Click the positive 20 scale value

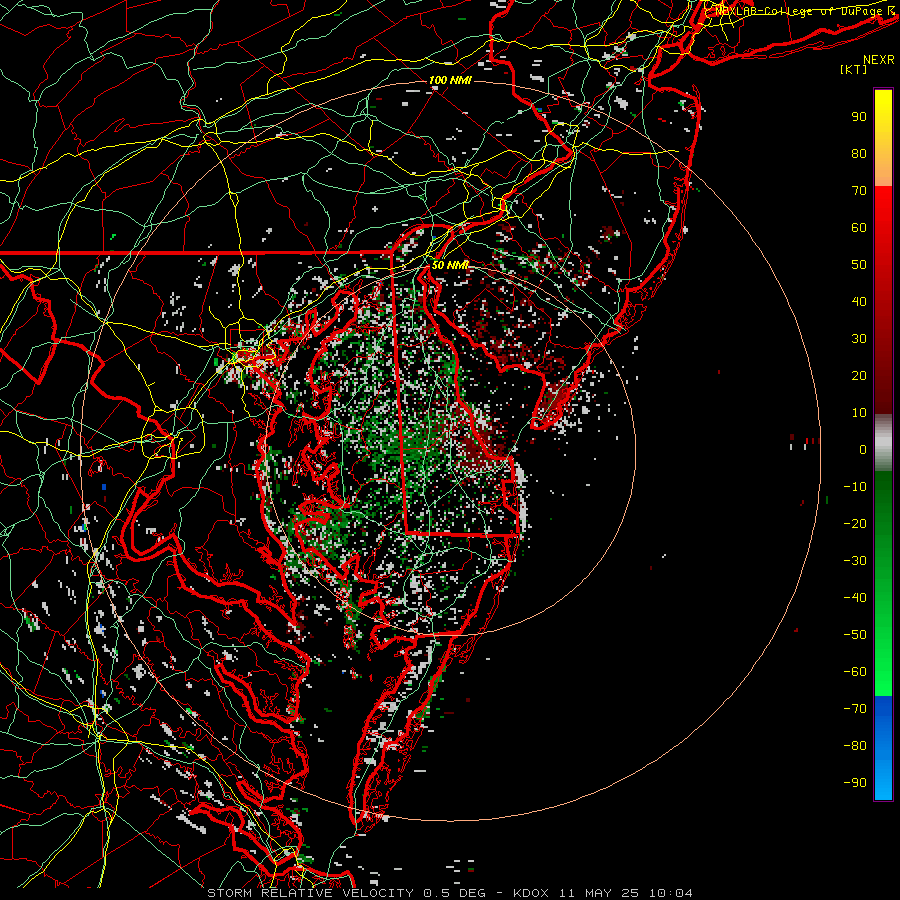[x=859, y=376]
